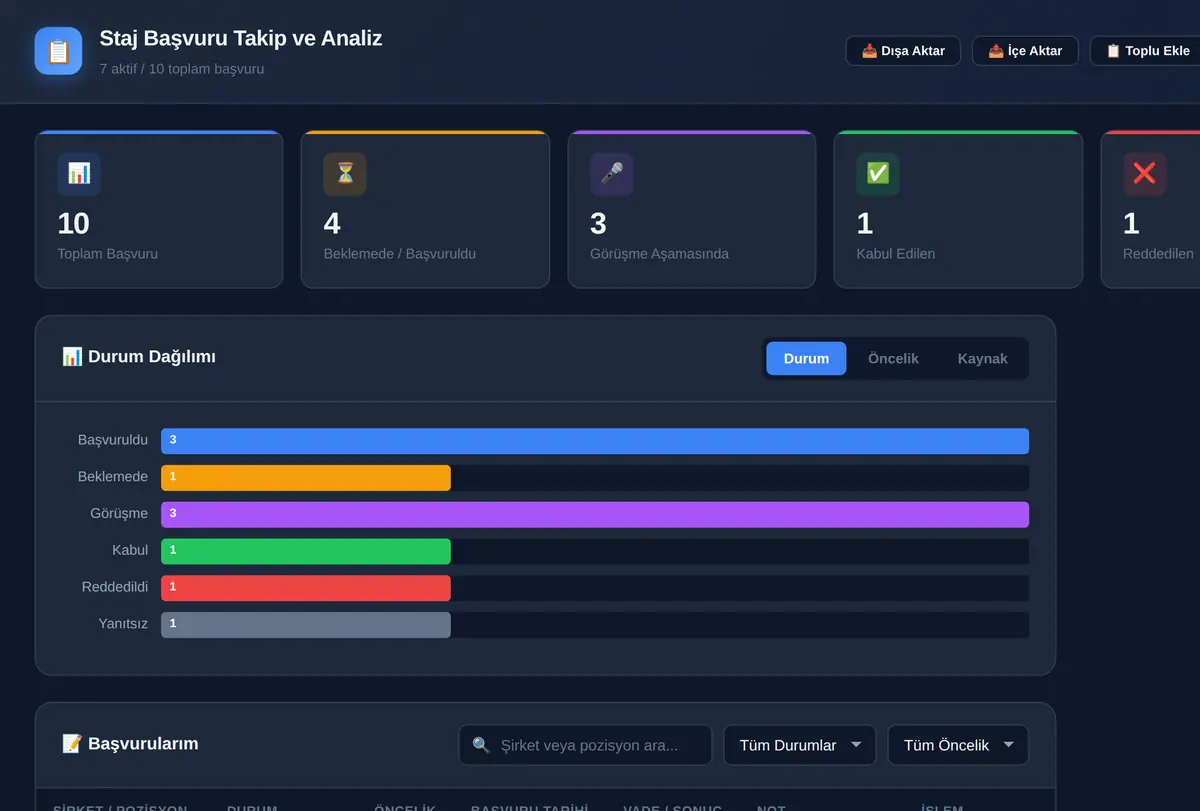Click the count 3 on Görüşme Aşamasında card
The image size is (1200, 811).
point(599,224)
